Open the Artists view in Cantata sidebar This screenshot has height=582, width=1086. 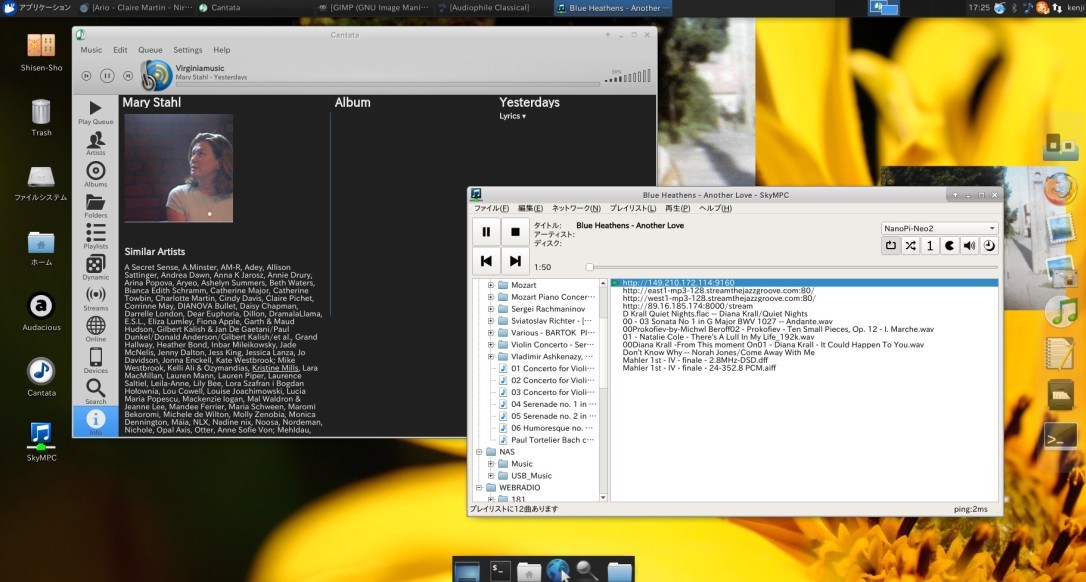pyautogui.click(x=95, y=143)
